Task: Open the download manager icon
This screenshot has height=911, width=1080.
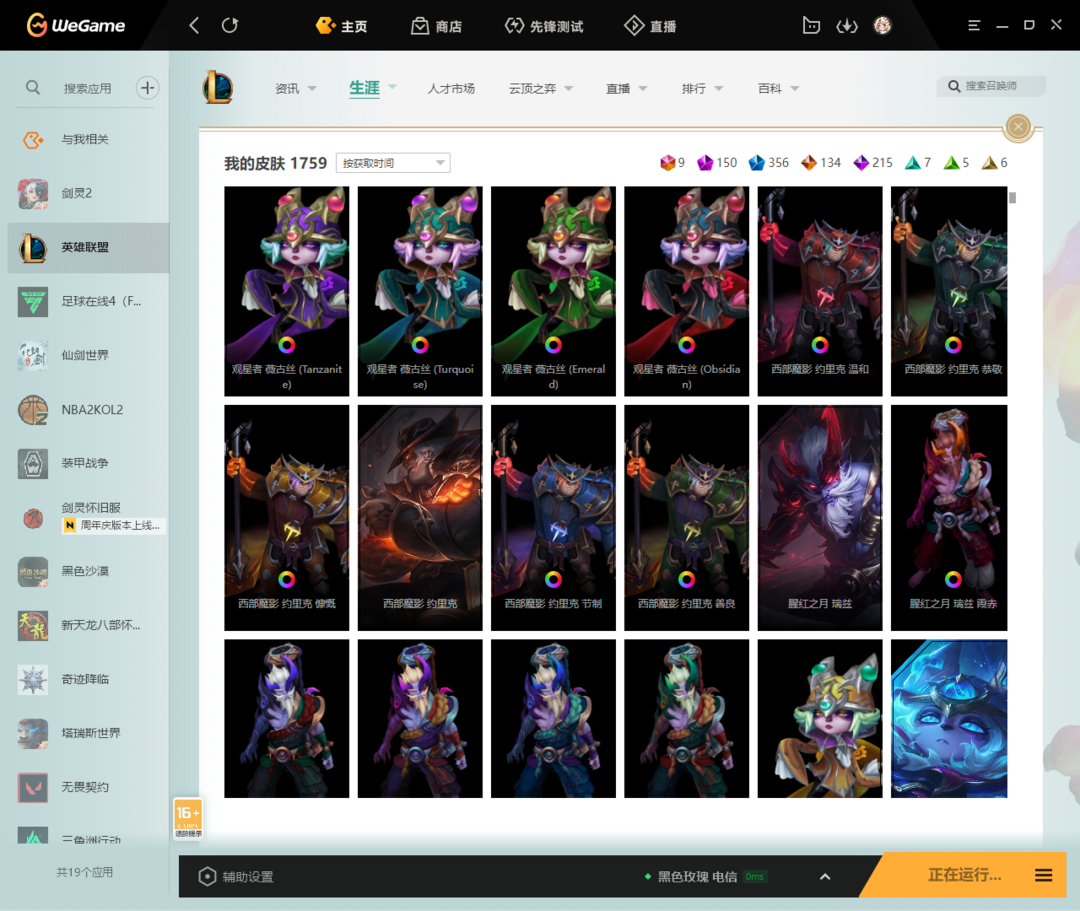Action: pyautogui.click(x=847, y=25)
